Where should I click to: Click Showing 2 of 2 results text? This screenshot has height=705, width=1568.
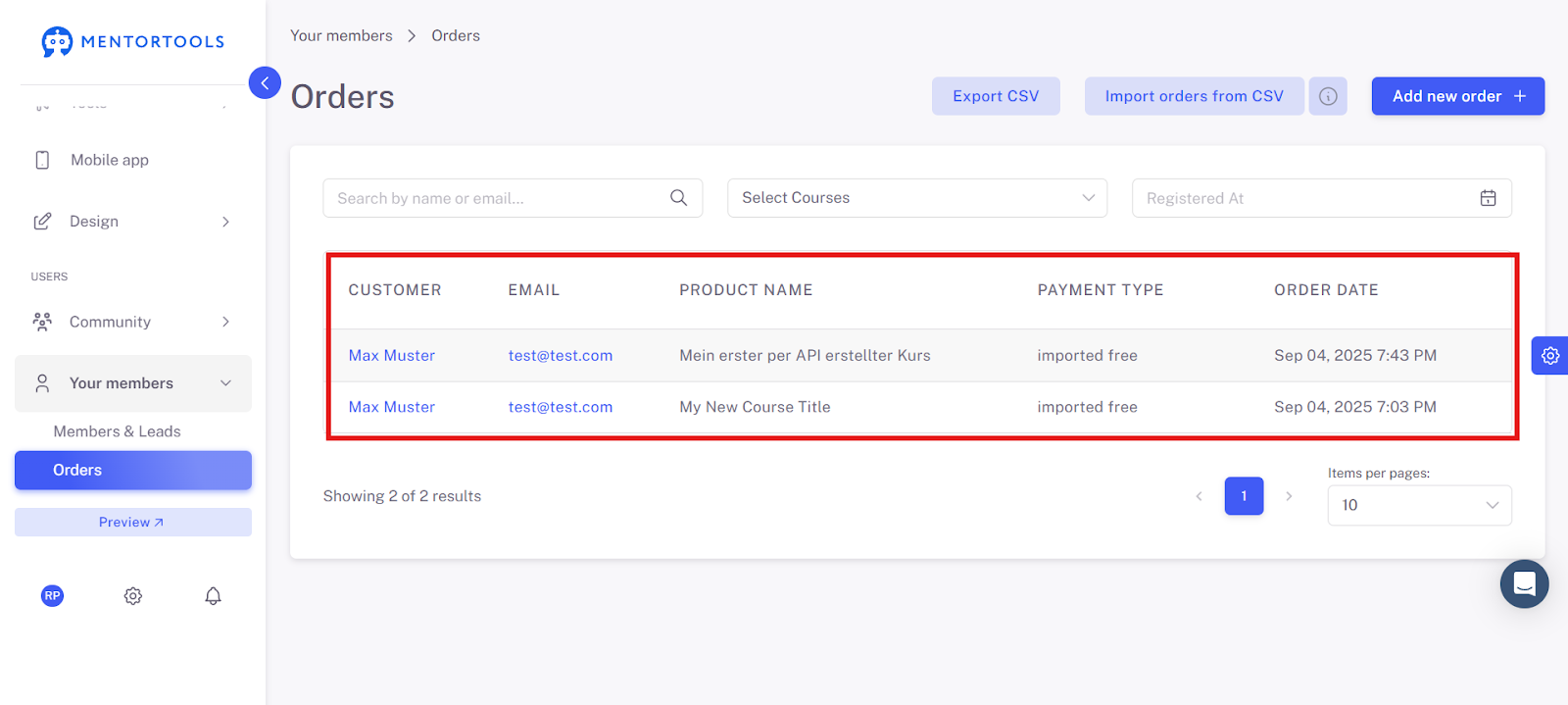(402, 496)
